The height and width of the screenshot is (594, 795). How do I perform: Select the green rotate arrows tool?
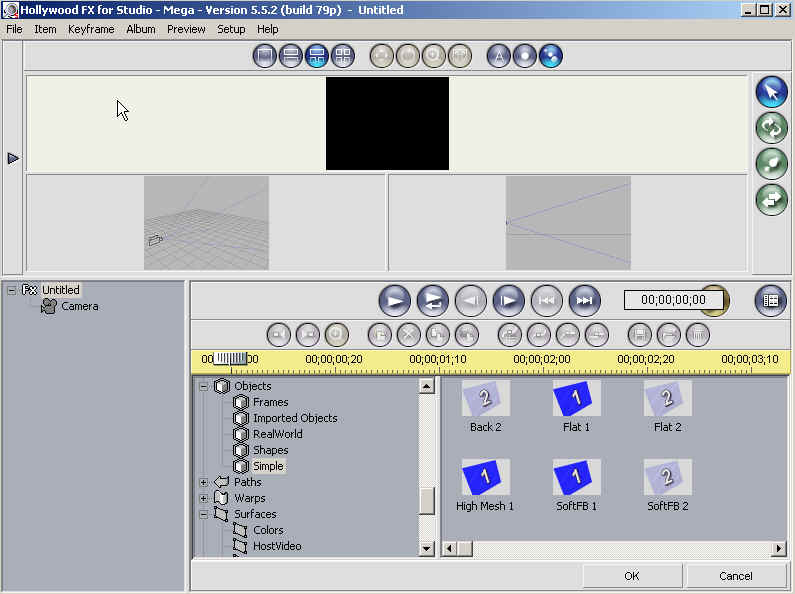[x=771, y=128]
